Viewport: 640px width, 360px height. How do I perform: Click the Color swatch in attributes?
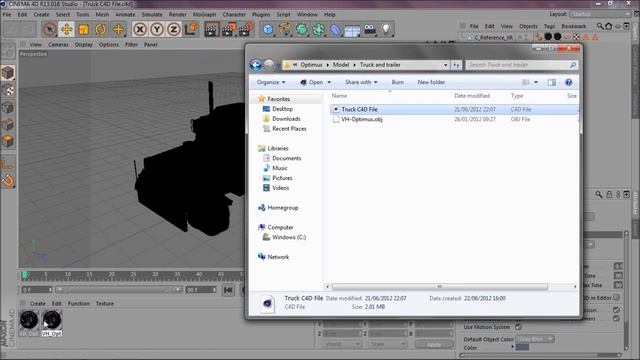522,347
